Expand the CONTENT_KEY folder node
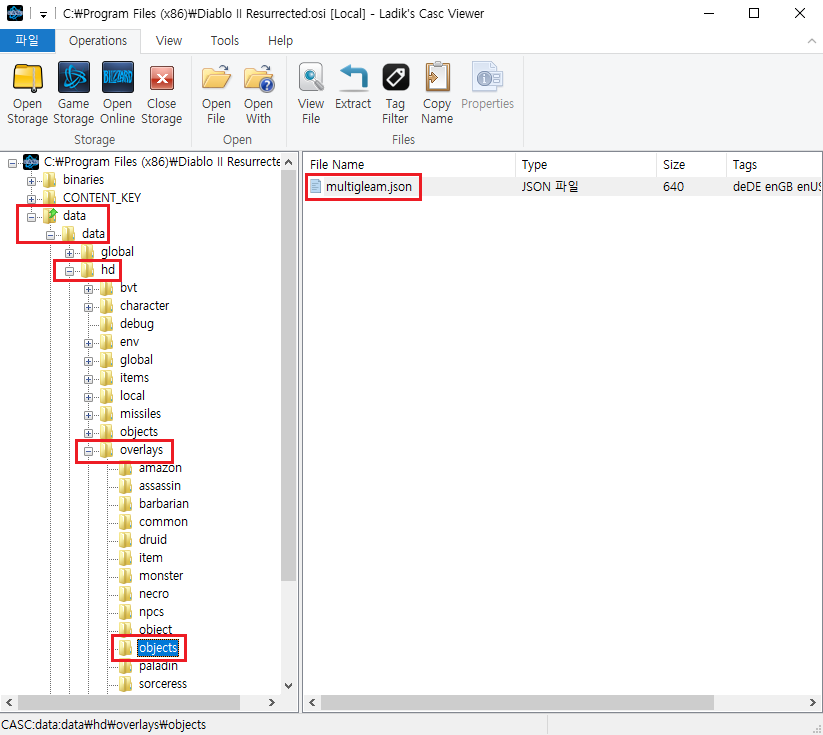This screenshot has width=823, height=735. (31, 200)
